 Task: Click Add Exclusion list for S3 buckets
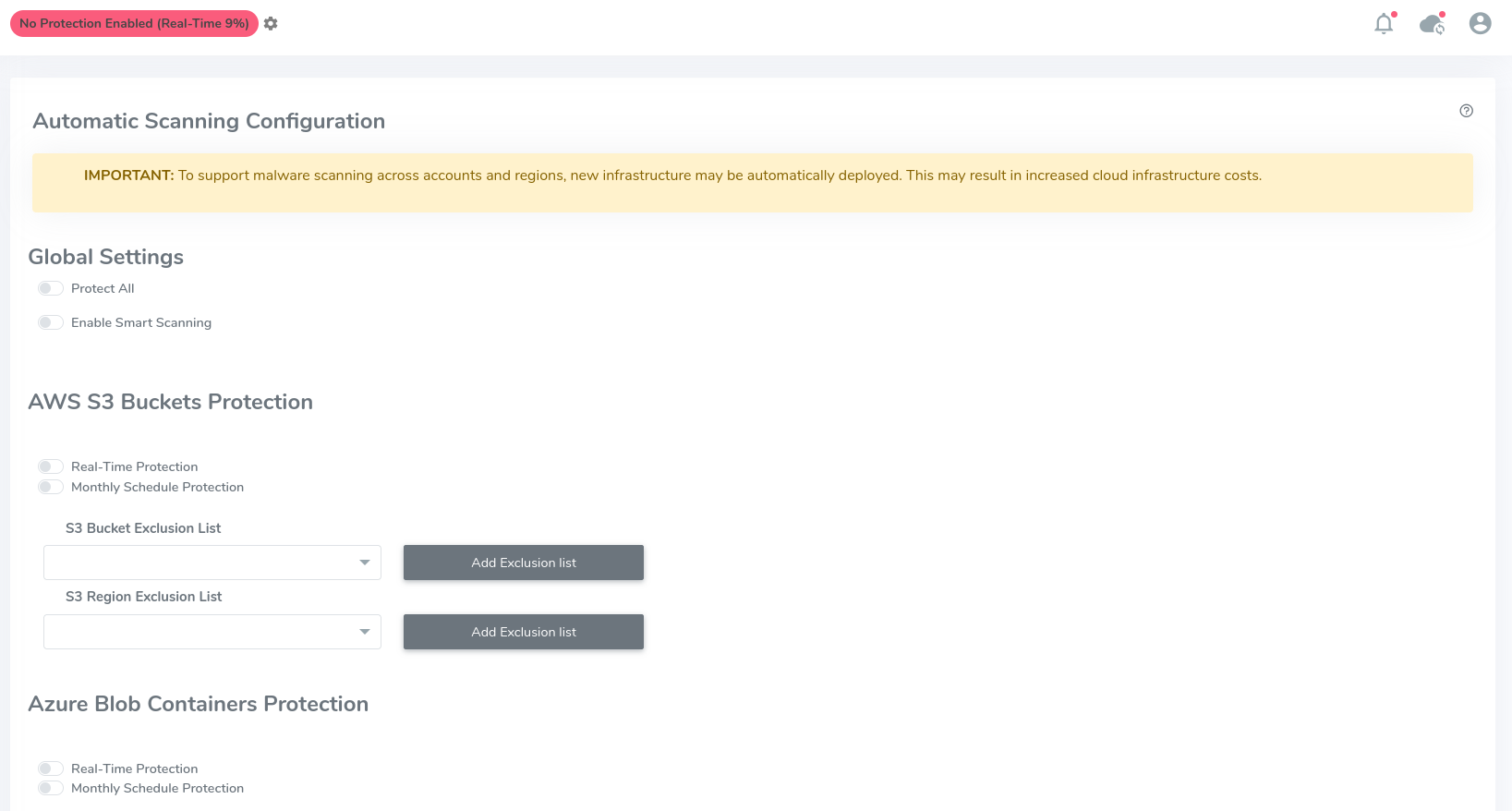point(524,563)
